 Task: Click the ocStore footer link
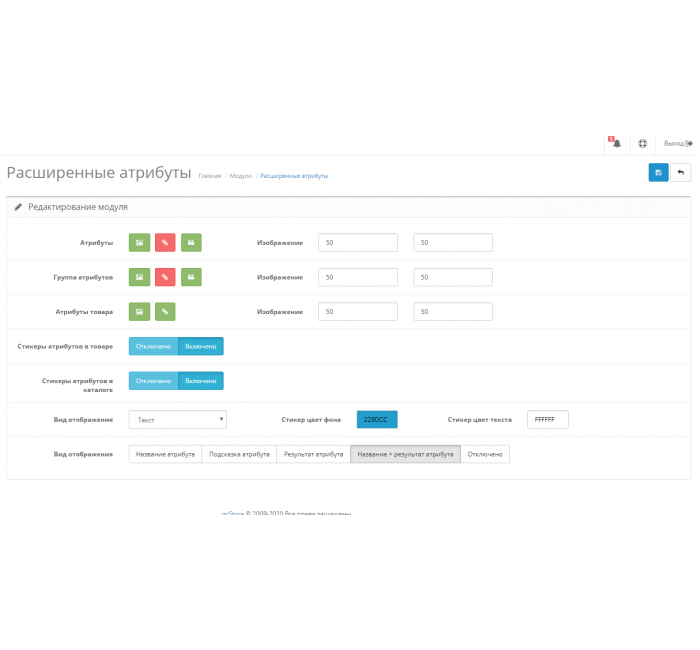[x=233, y=513]
